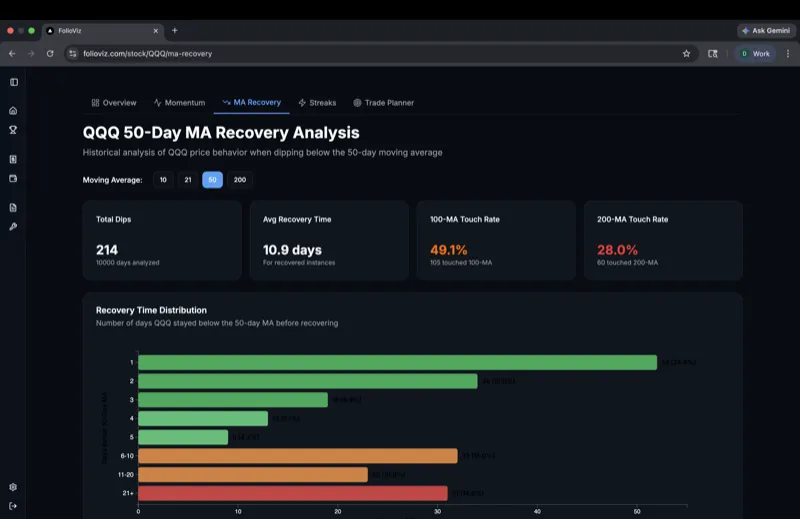This screenshot has height=519, width=800.
Task: Open the trophy icon in sidebar
Action: (13, 130)
